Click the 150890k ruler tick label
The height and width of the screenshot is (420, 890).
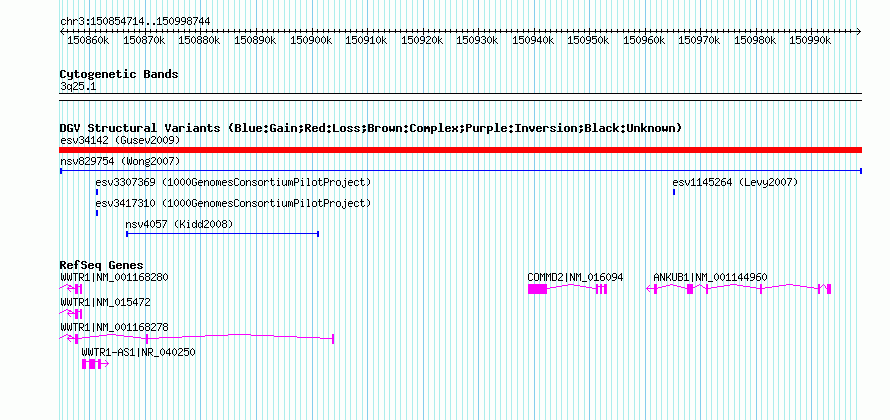[255, 40]
